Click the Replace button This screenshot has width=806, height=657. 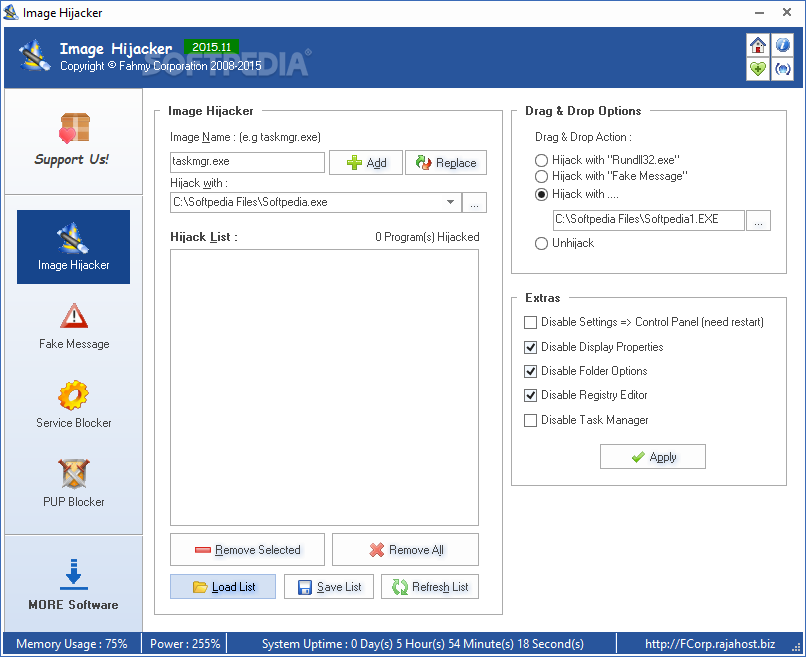(x=446, y=162)
